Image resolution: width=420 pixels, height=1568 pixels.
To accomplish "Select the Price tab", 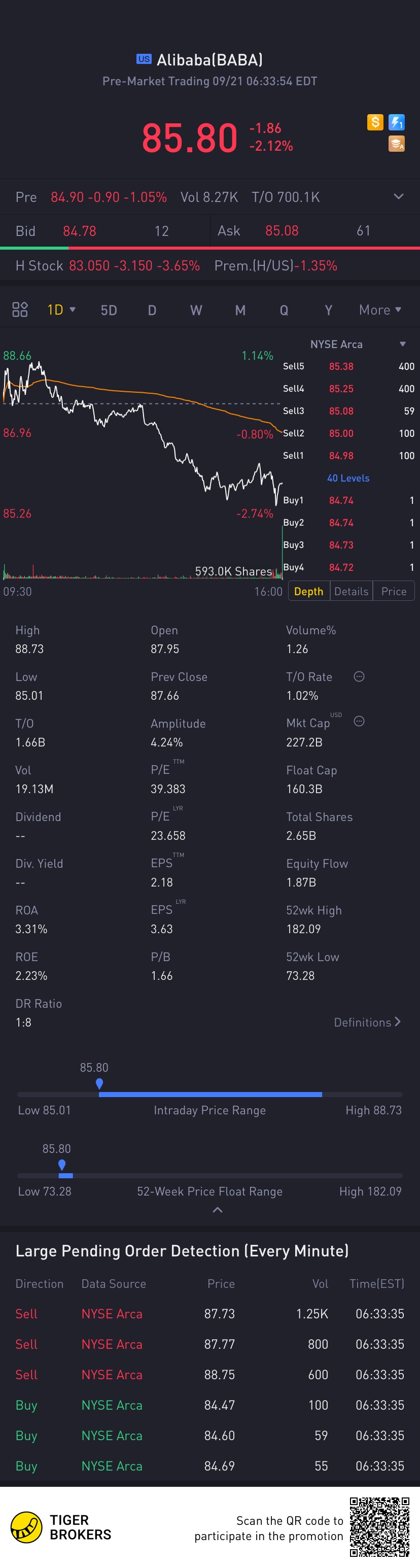I will 394,592.
